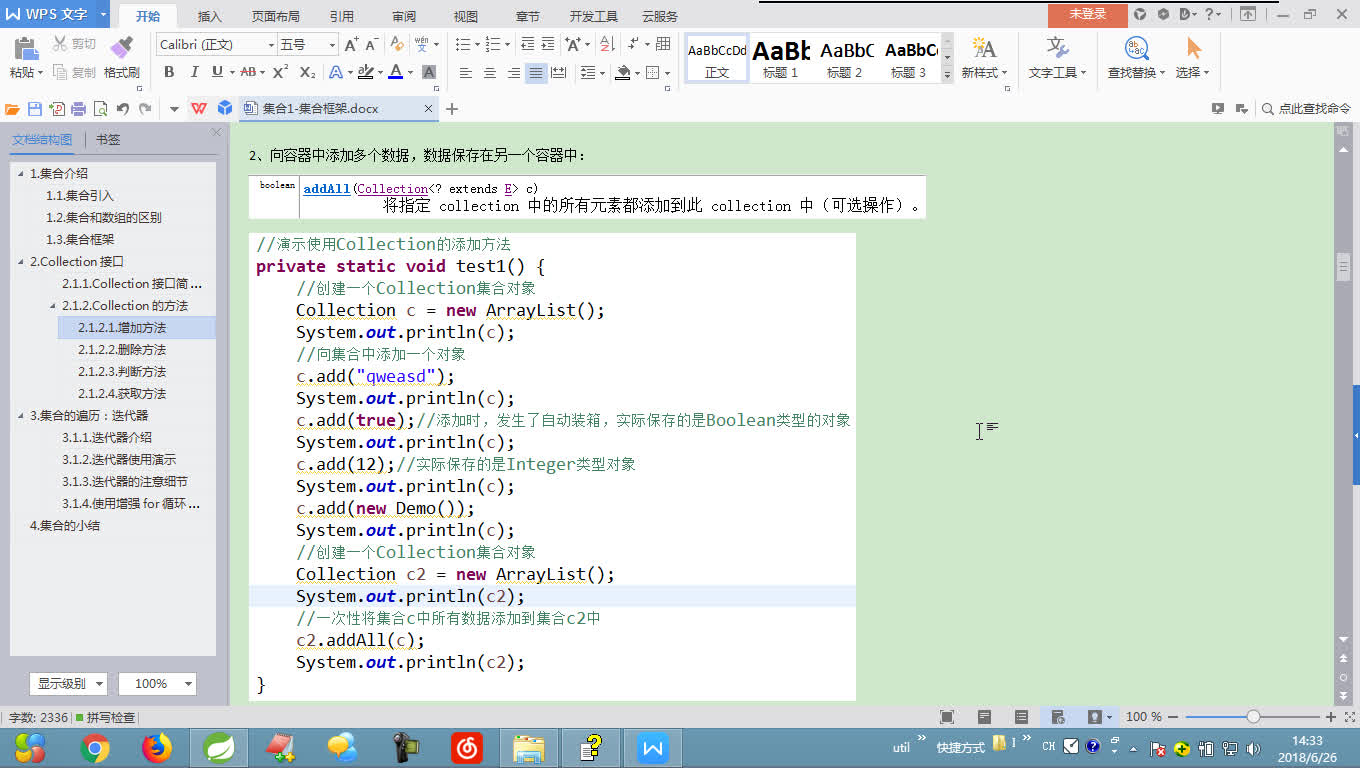Click the blue cube icon beside document tab
This screenshot has width=1360, height=768.
point(225,109)
